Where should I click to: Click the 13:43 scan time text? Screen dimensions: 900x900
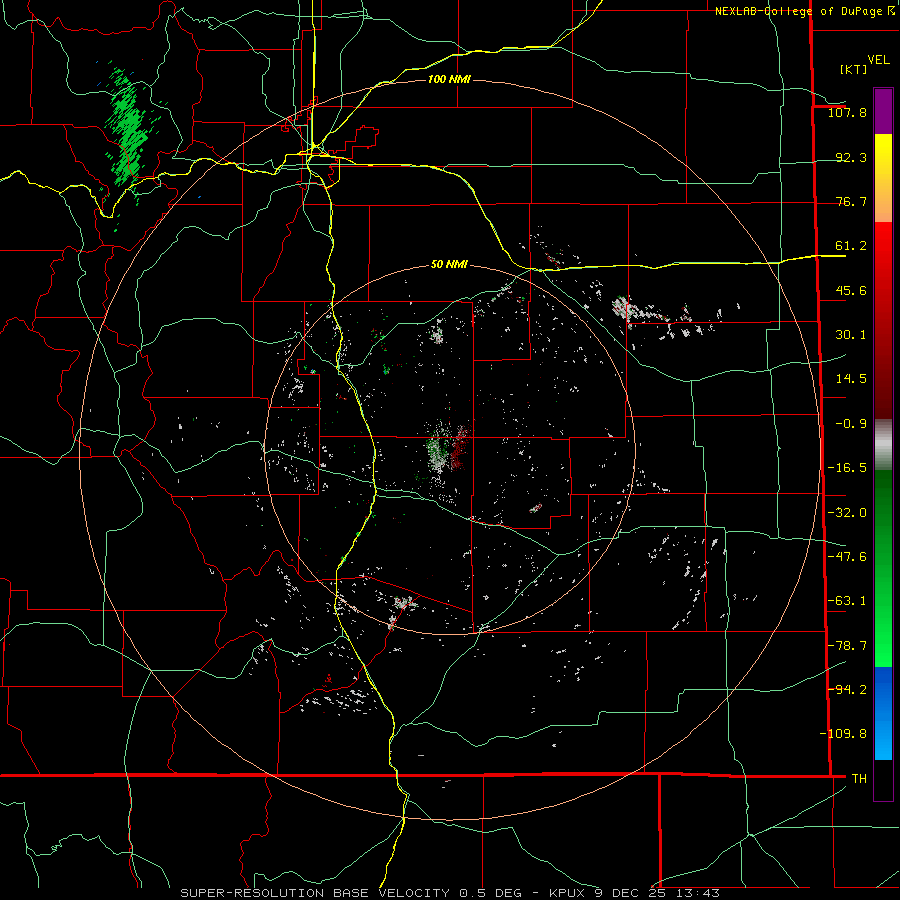tap(697, 893)
